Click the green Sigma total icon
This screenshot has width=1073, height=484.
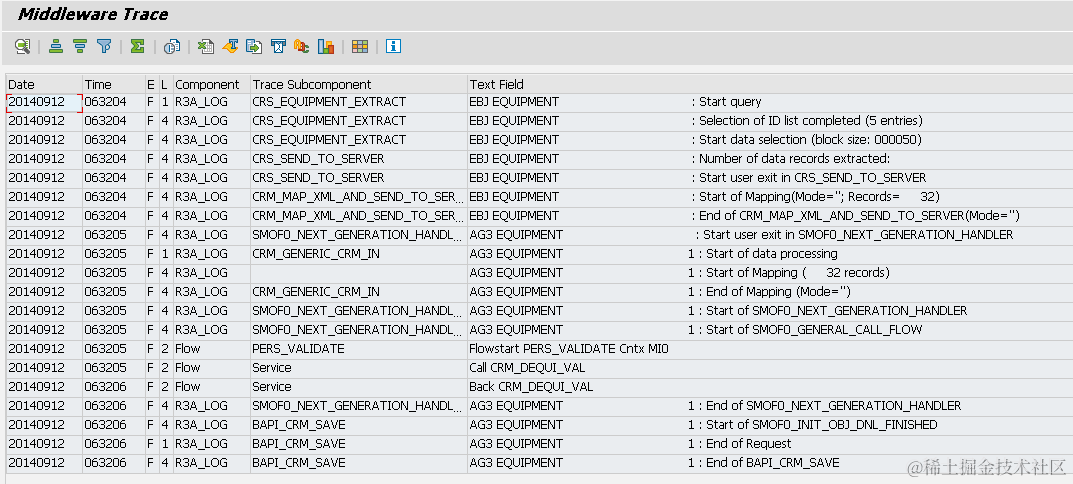(138, 47)
